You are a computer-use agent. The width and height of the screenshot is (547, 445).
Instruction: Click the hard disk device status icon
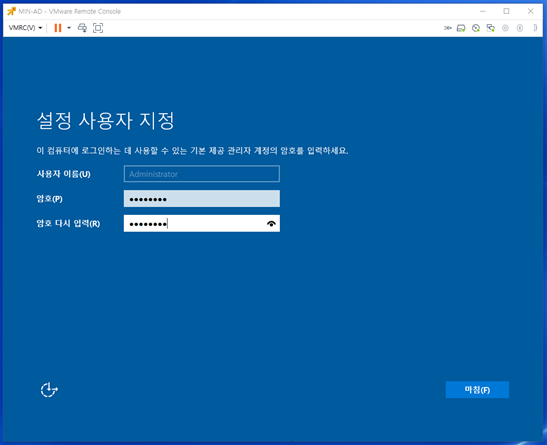461,28
